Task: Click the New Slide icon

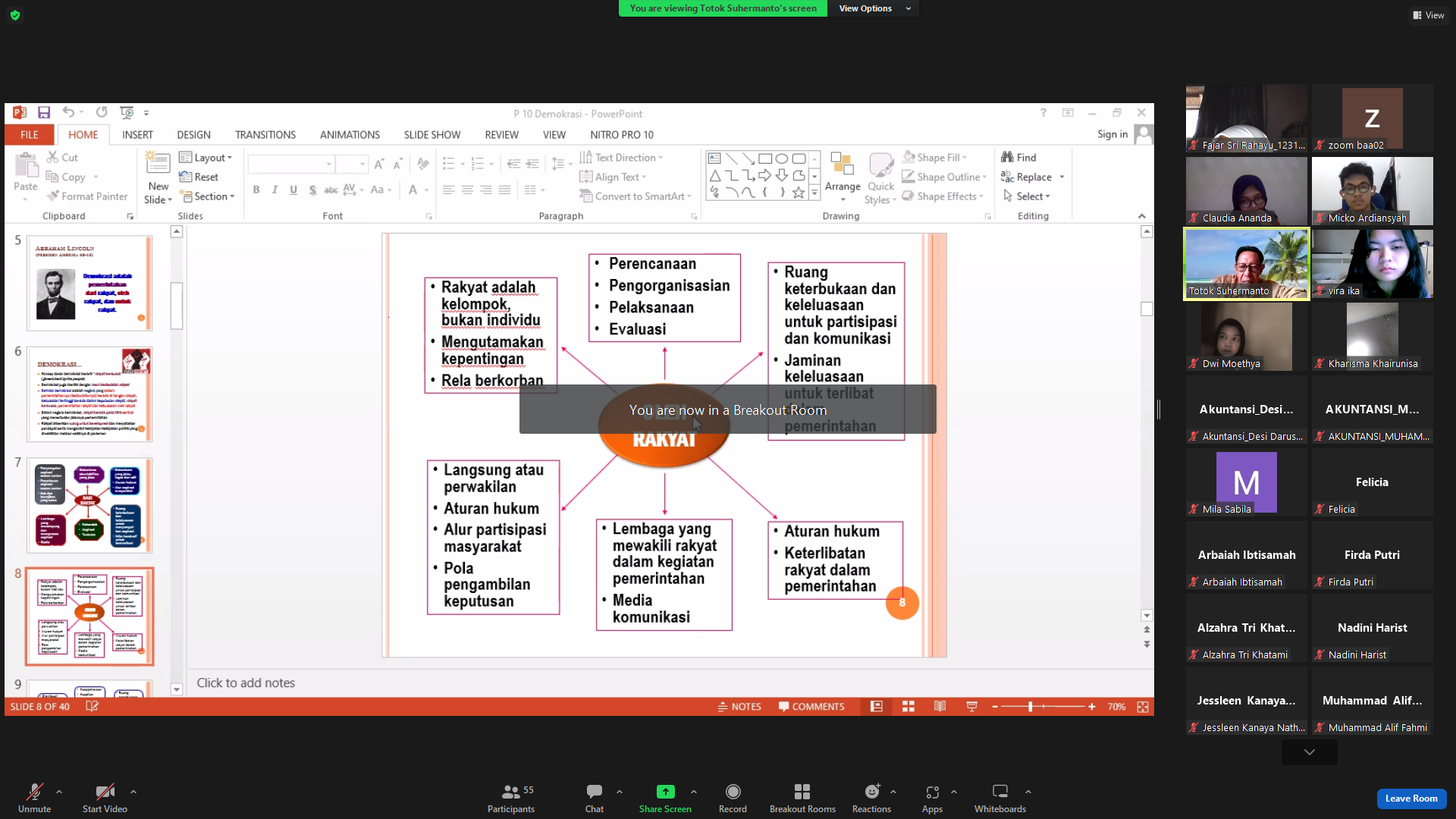Action: (158, 163)
